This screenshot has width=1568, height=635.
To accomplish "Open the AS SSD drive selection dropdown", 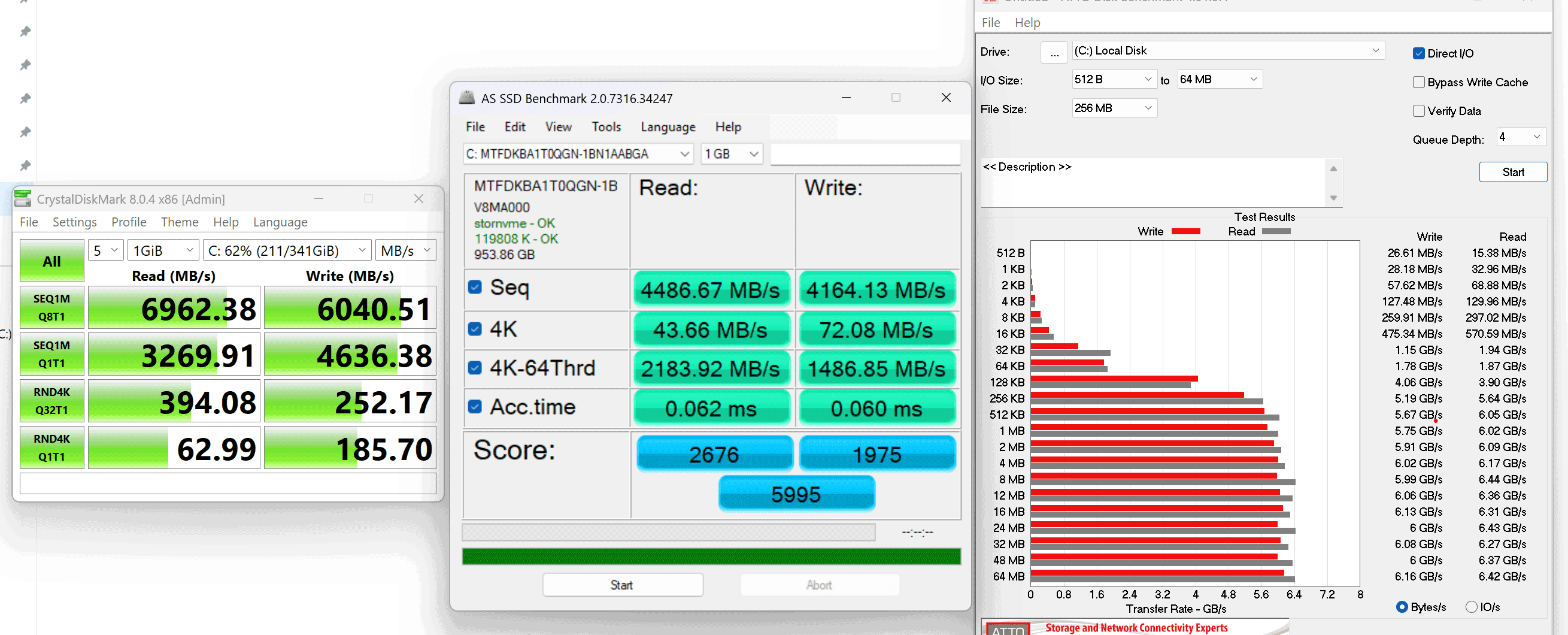I will [x=578, y=154].
